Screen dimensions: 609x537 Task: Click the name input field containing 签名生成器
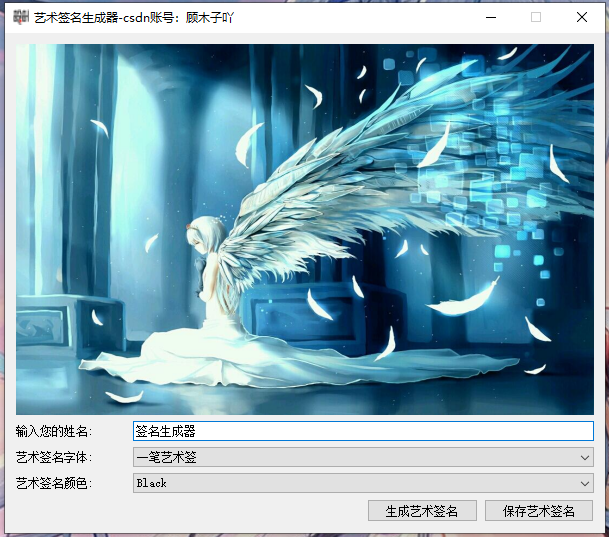coord(363,431)
